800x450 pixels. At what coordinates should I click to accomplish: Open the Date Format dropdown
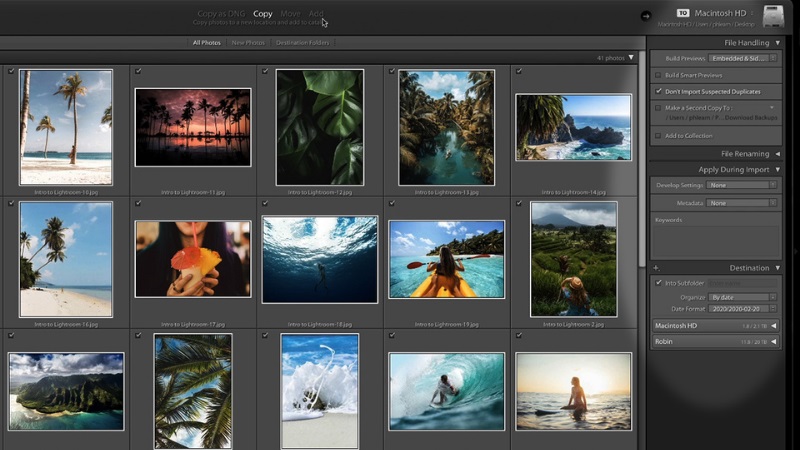(743, 309)
